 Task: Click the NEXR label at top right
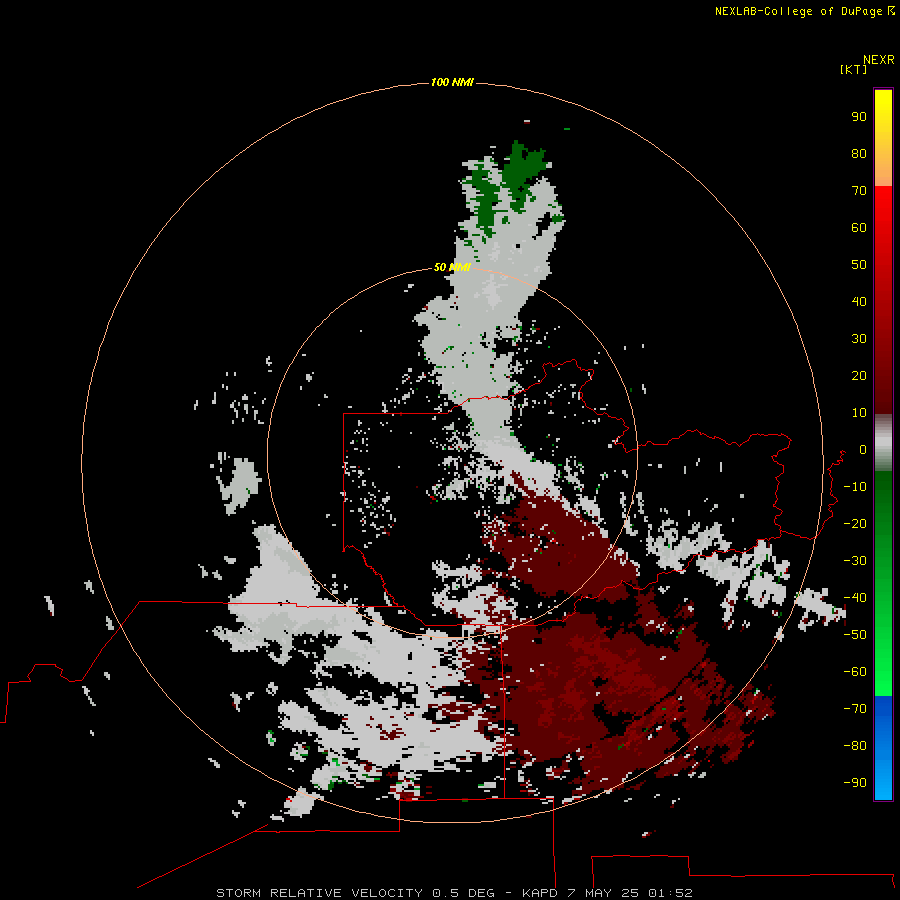[879, 60]
